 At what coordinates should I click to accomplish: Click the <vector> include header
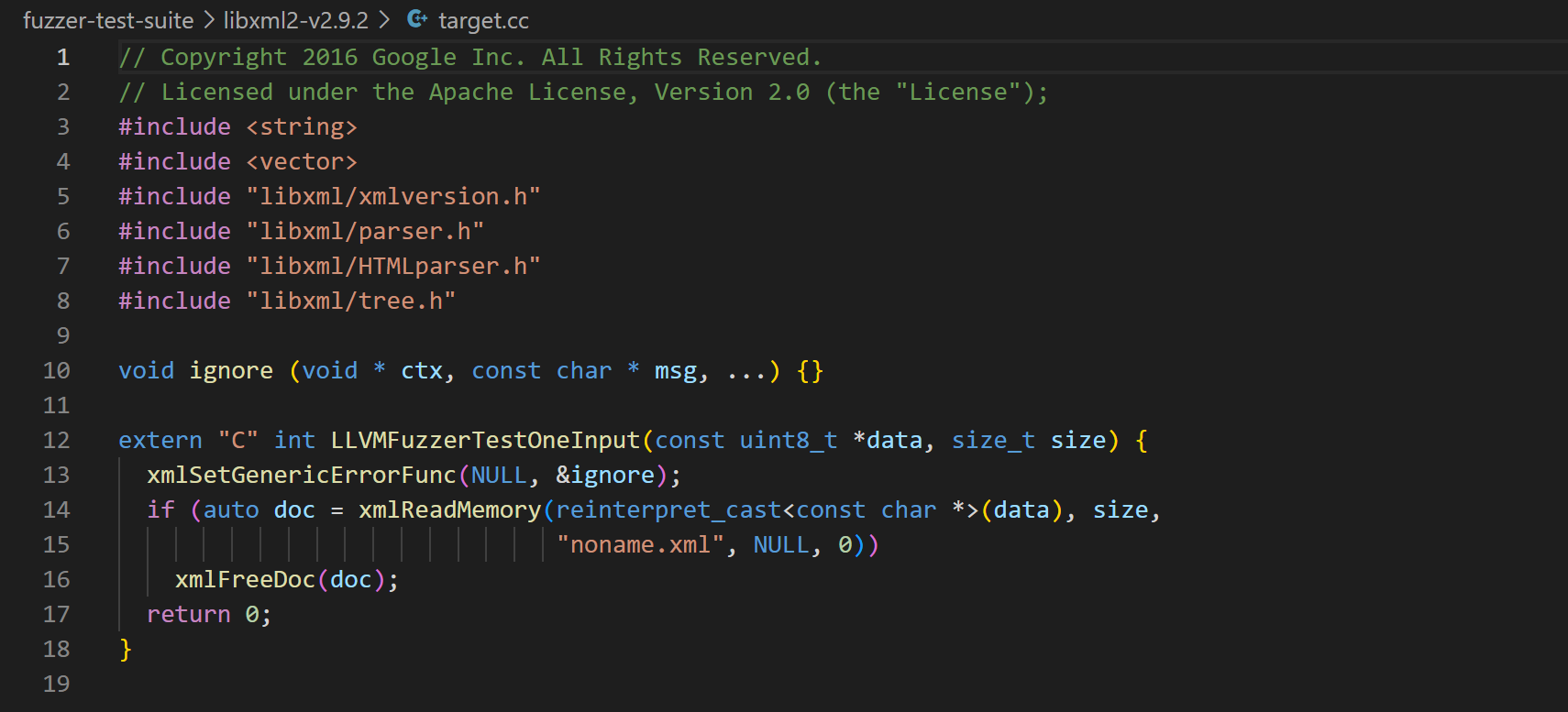302,162
